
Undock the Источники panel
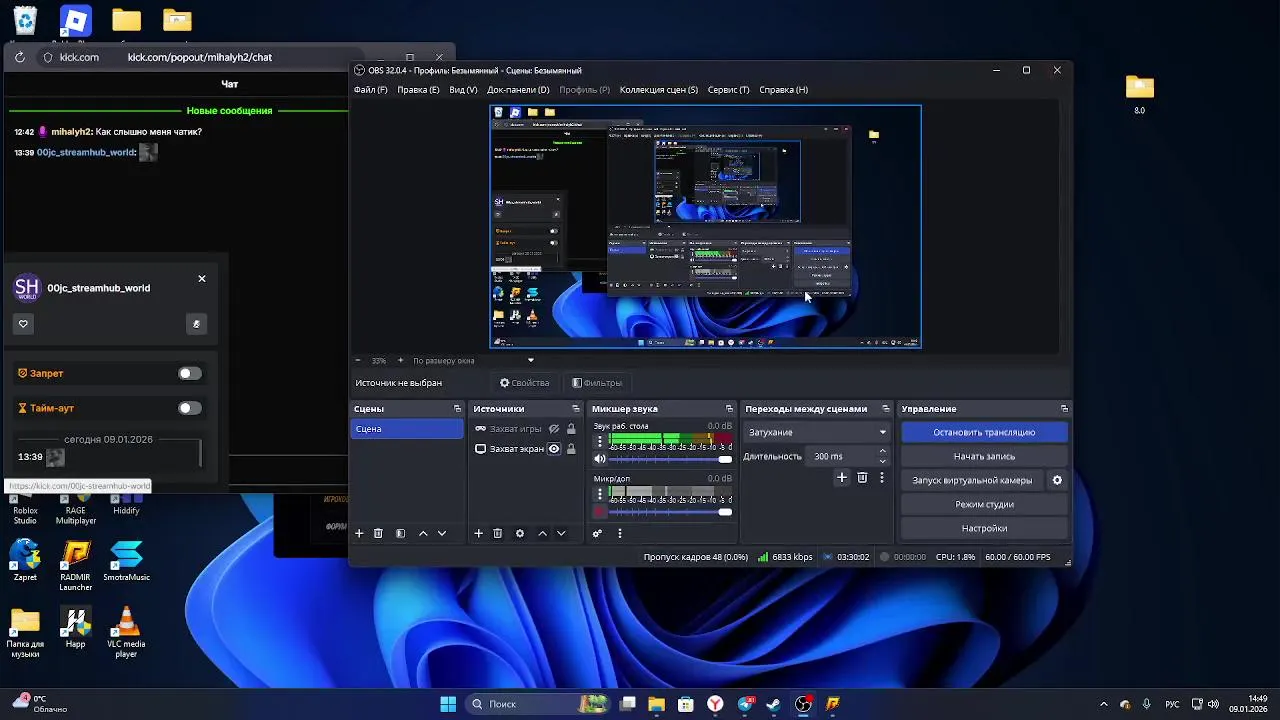pos(576,409)
